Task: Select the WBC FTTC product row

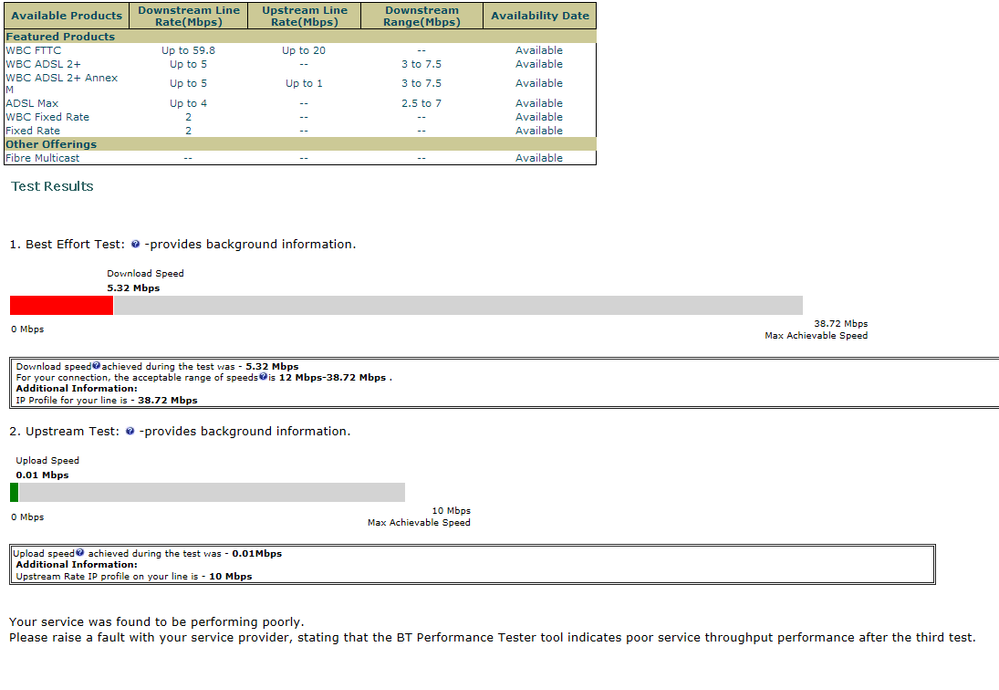Action: pos(300,50)
